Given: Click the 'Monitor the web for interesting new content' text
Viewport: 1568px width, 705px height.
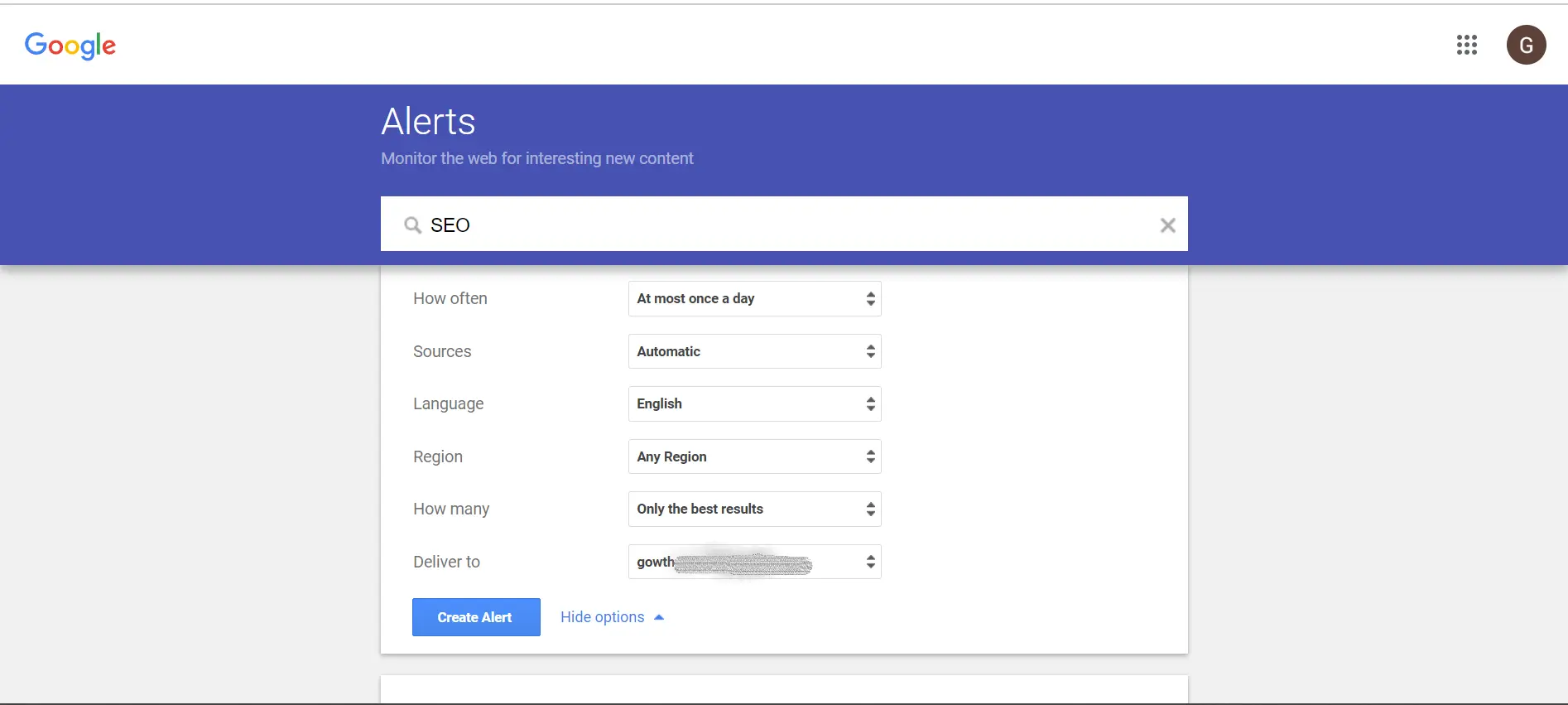Looking at the screenshot, I should pyautogui.click(x=537, y=158).
